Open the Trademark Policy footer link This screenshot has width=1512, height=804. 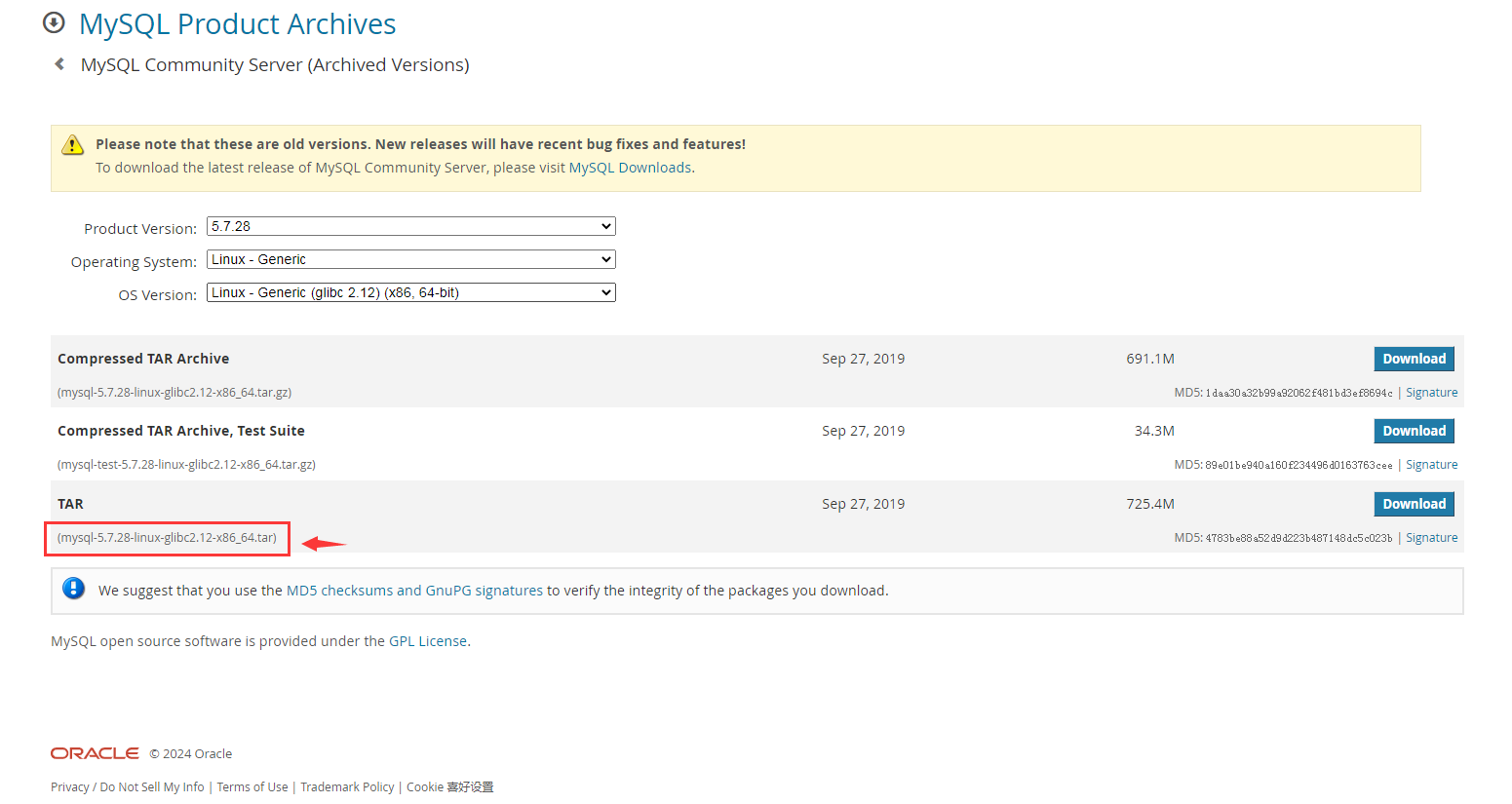coord(347,787)
